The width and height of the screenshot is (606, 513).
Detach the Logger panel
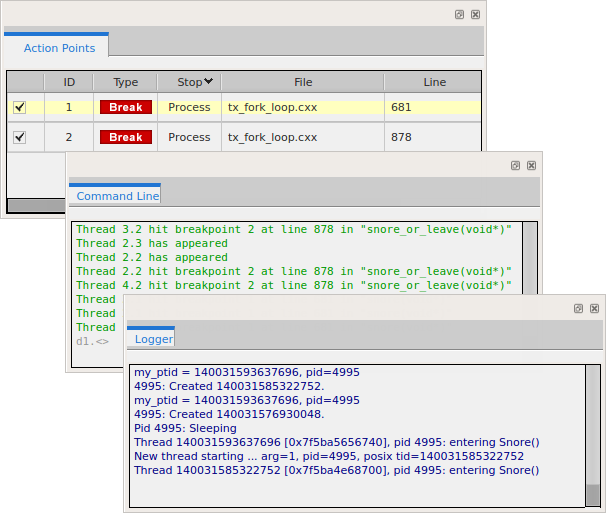pyautogui.click(x=578, y=309)
